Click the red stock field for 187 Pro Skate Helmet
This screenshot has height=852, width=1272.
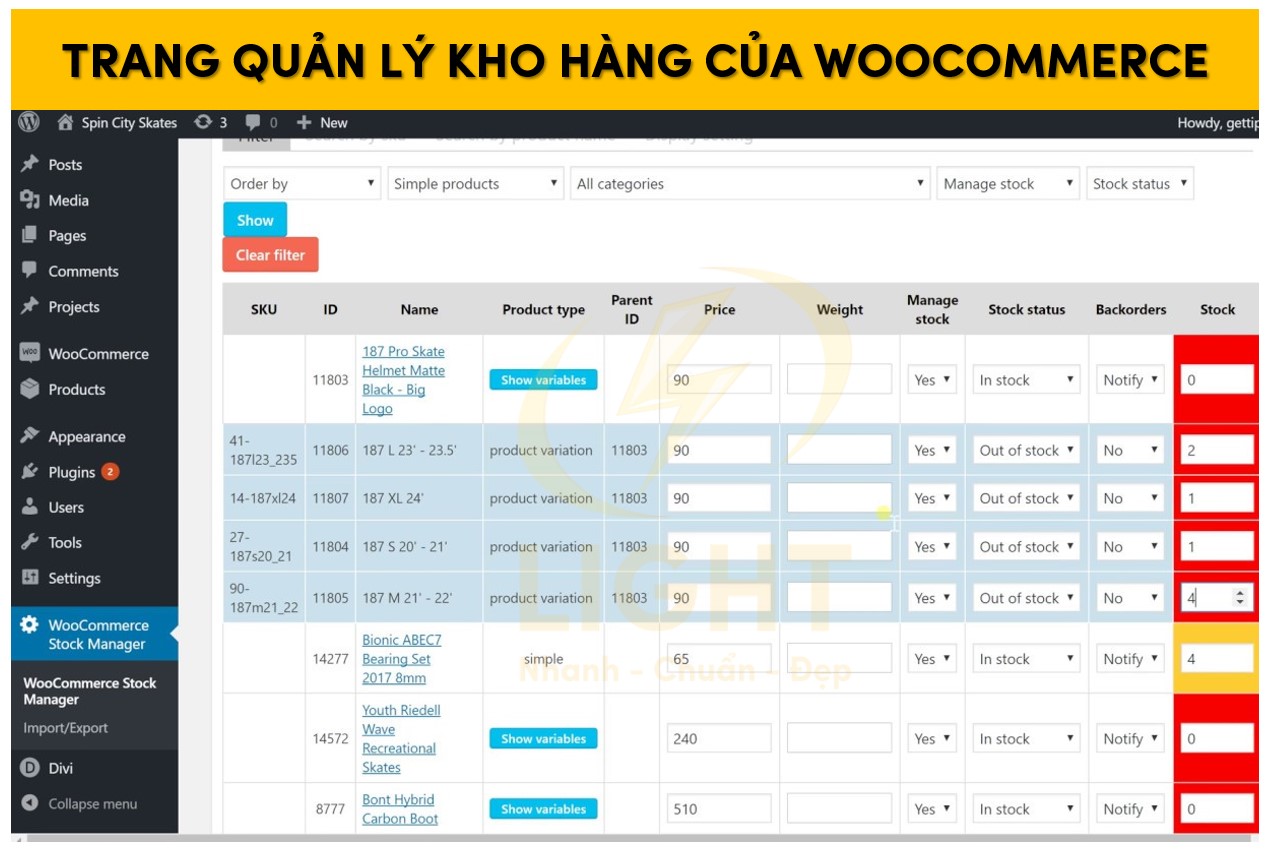(x=1217, y=380)
